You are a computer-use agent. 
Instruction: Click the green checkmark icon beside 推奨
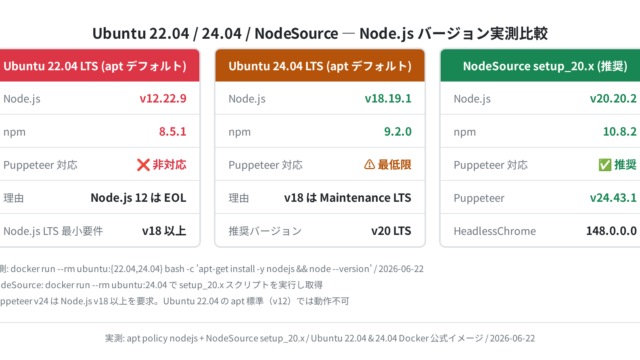click(x=605, y=165)
